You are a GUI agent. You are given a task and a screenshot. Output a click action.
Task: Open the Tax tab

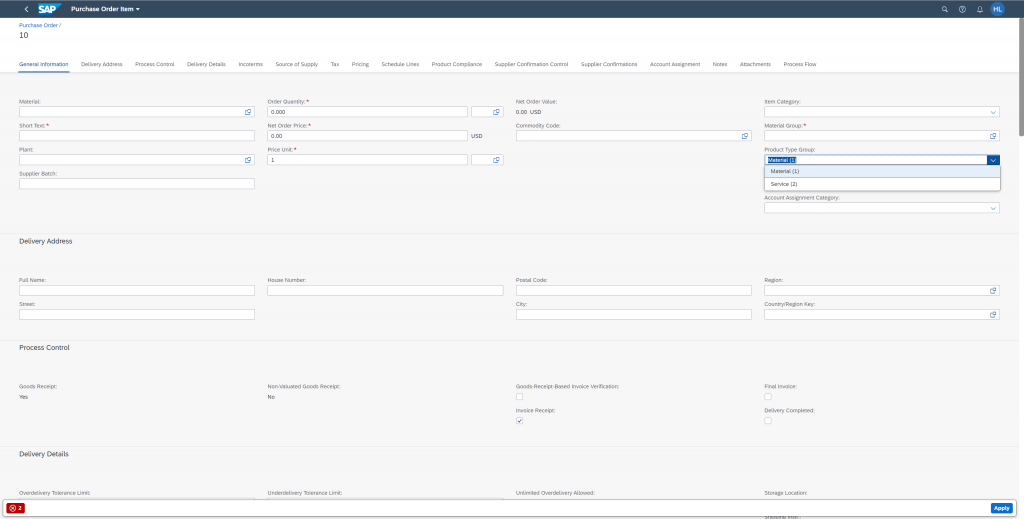pos(334,65)
